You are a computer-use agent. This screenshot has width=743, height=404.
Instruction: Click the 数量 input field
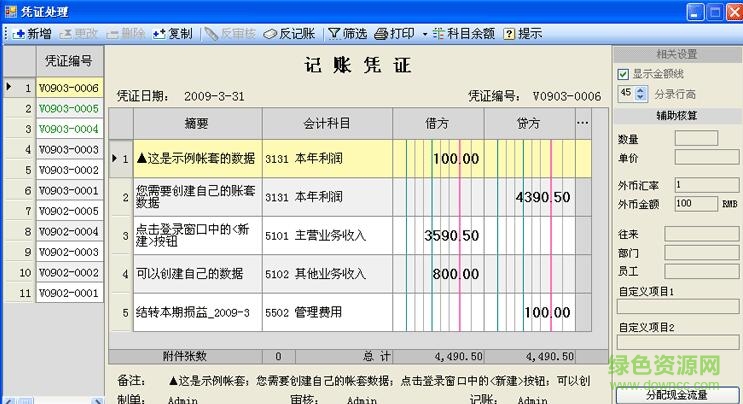pyautogui.click(x=696, y=138)
